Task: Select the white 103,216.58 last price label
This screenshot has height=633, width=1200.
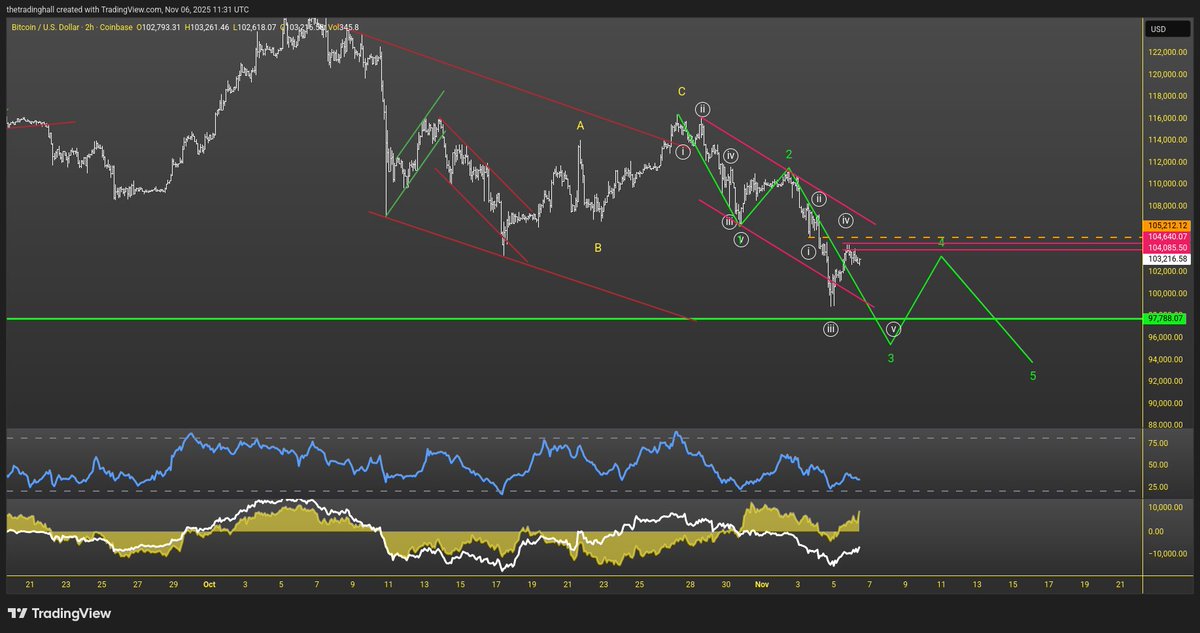Action: [x=1167, y=258]
